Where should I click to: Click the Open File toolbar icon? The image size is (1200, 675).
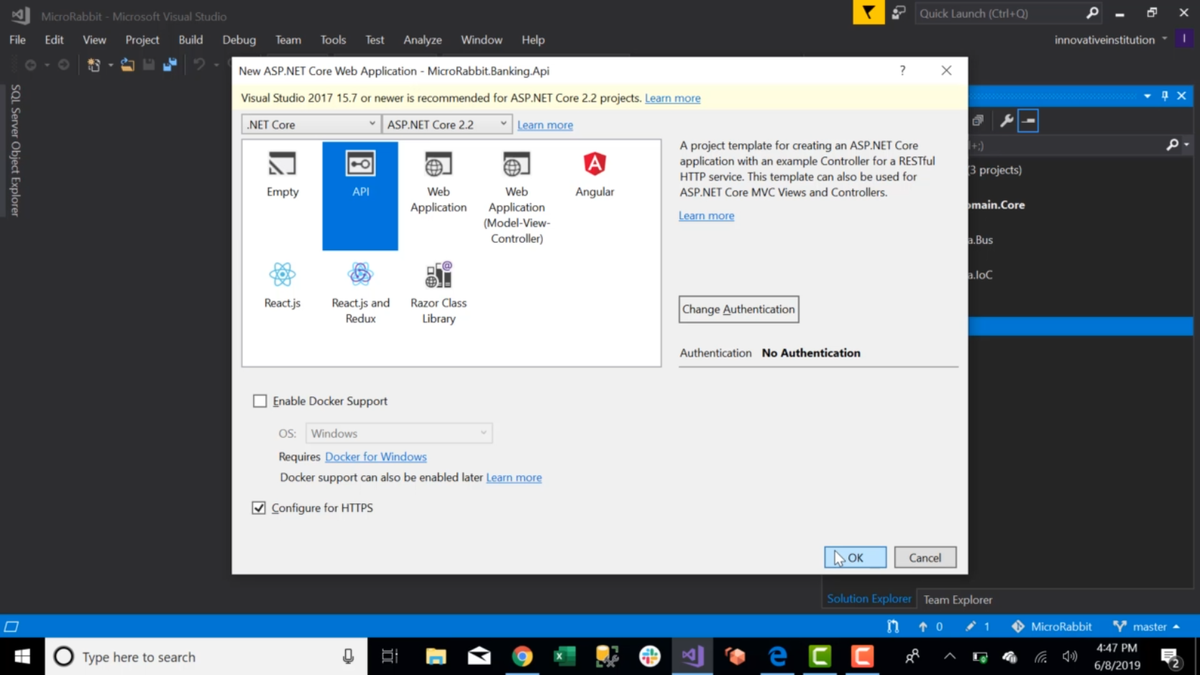(x=127, y=65)
